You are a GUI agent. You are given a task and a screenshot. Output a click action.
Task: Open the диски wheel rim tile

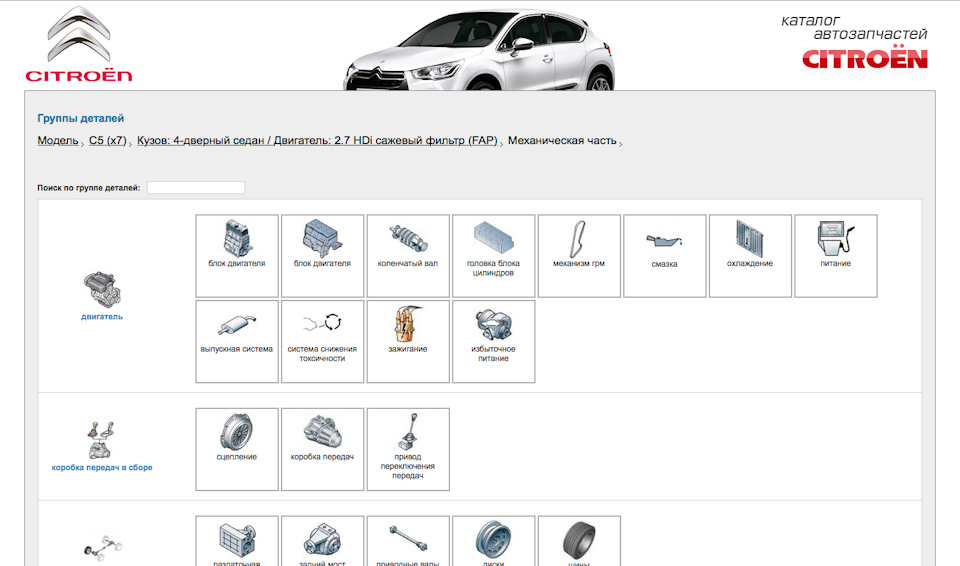(493, 541)
